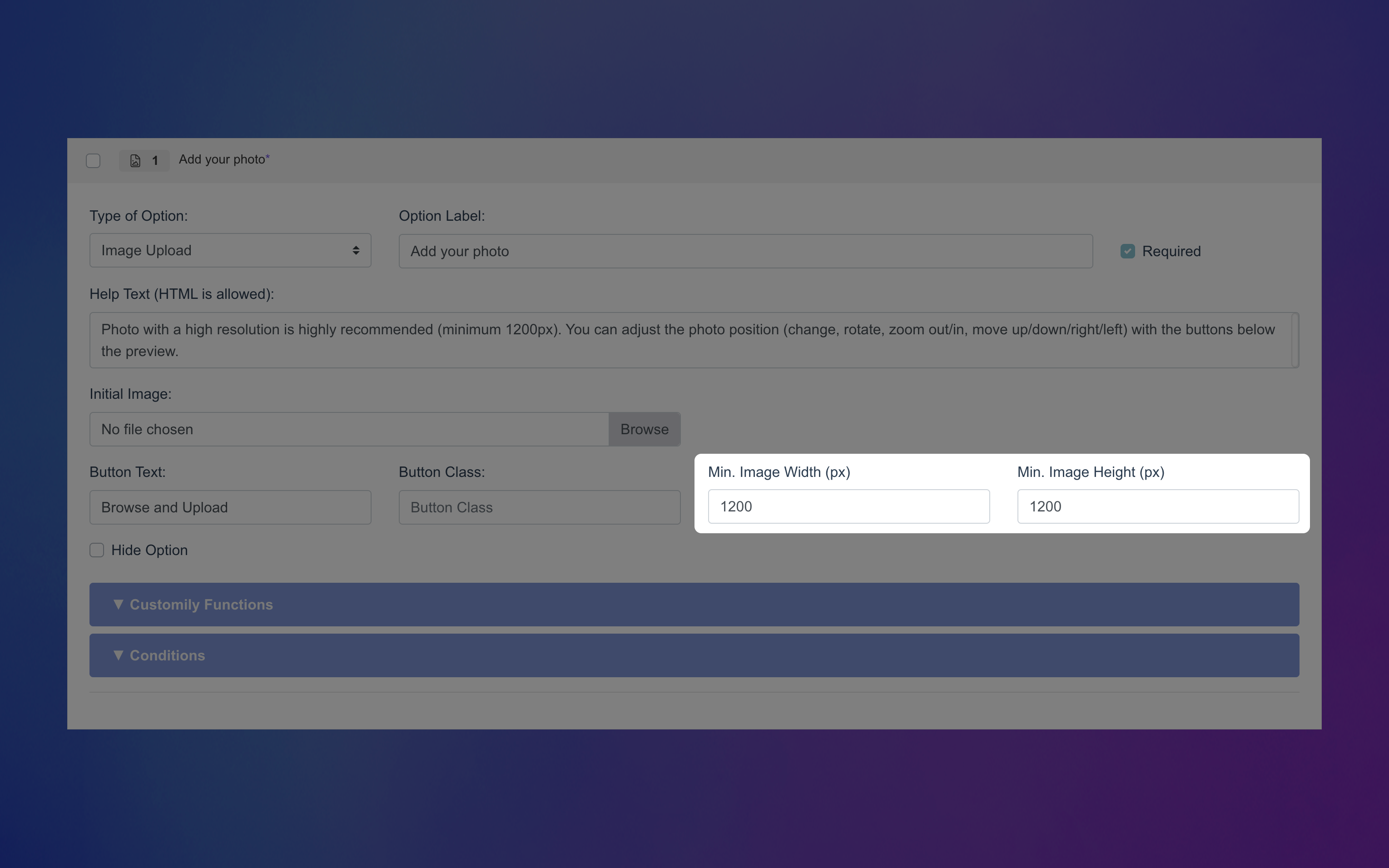This screenshot has width=1389, height=868.
Task: Click the Type of Option select arrows
Action: (x=356, y=250)
